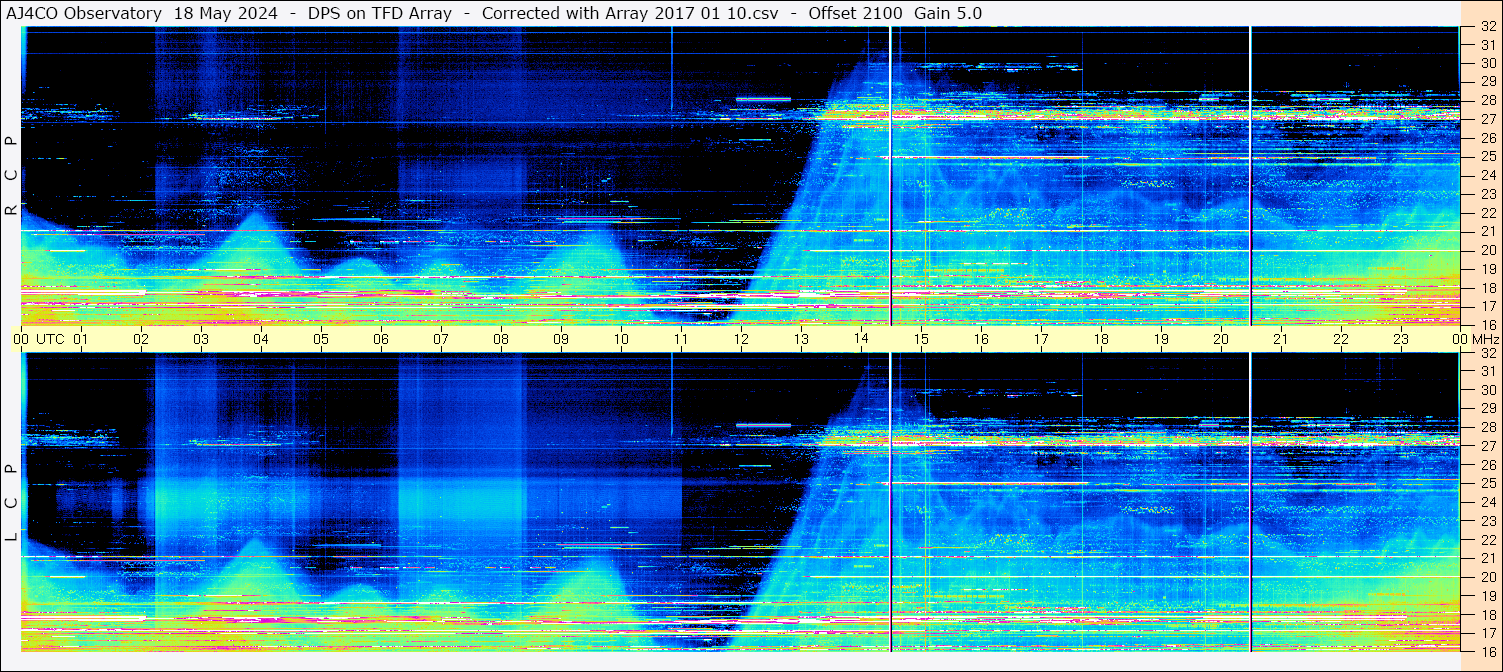Select the 06 hour label on time axis

381,339
